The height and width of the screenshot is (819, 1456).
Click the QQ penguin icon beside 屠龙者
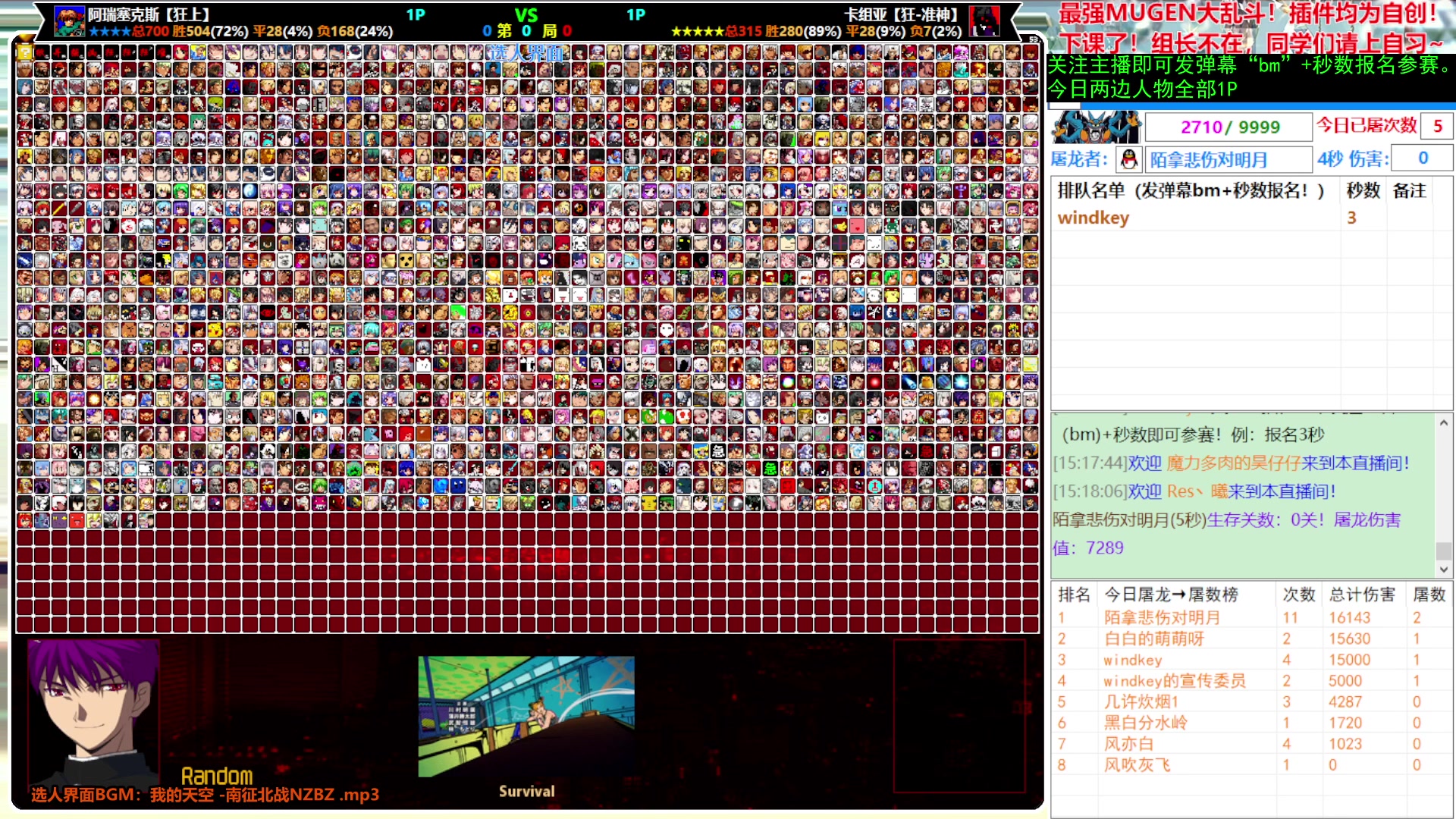1128,159
